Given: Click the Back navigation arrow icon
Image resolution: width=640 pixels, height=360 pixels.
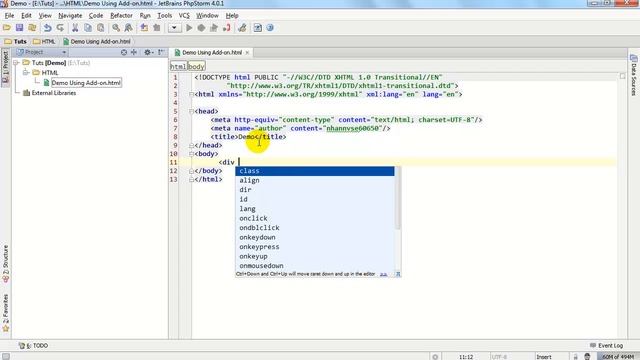Looking at the screenshot, I should (x=144, y=28).
